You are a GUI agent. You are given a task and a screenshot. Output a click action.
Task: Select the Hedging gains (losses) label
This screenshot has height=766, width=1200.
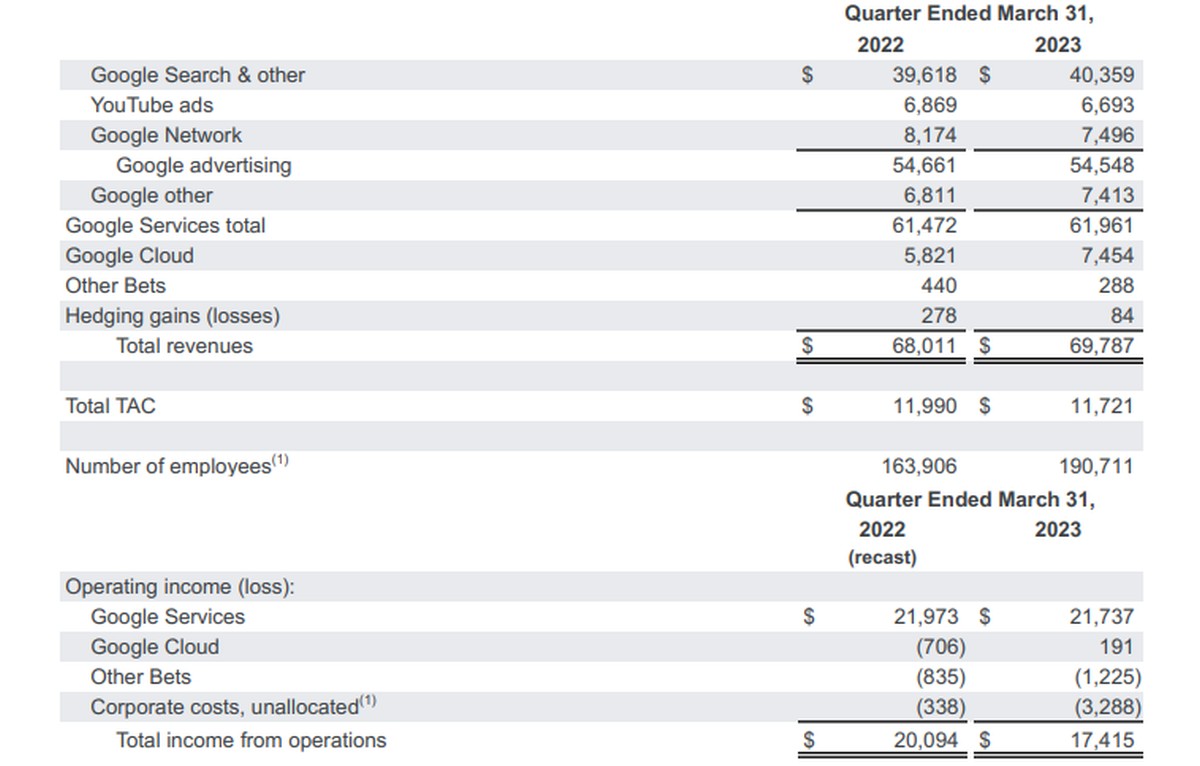tap(172, 316)
